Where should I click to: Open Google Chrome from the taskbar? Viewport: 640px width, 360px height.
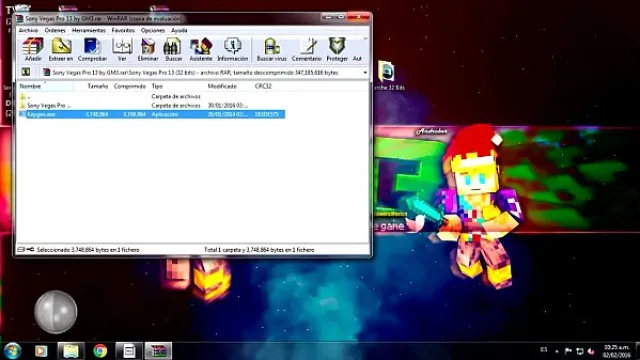pyautogui.click(x=100, y=351)
